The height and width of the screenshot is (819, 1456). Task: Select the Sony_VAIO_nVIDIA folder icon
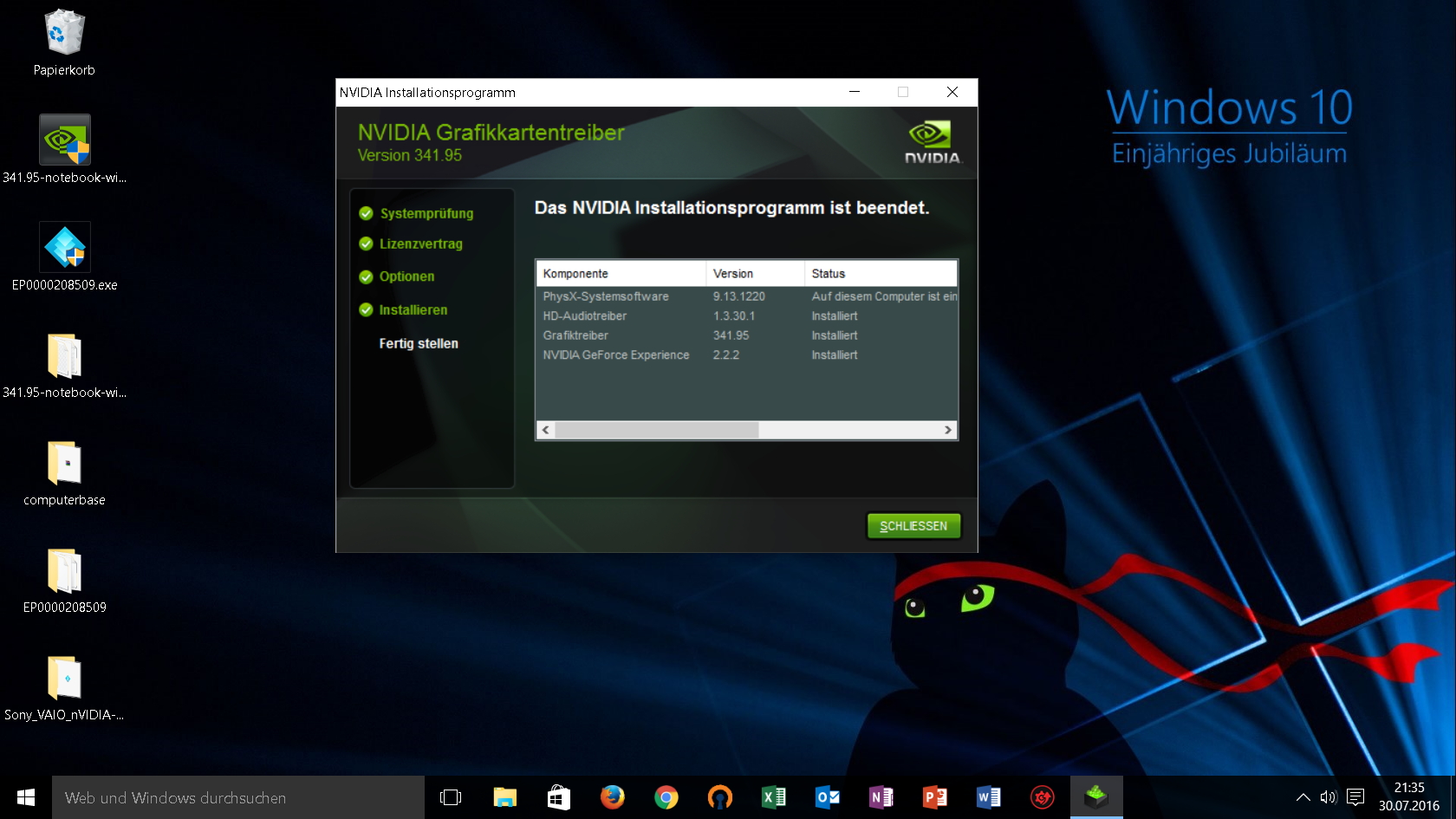tap(64, 687)
